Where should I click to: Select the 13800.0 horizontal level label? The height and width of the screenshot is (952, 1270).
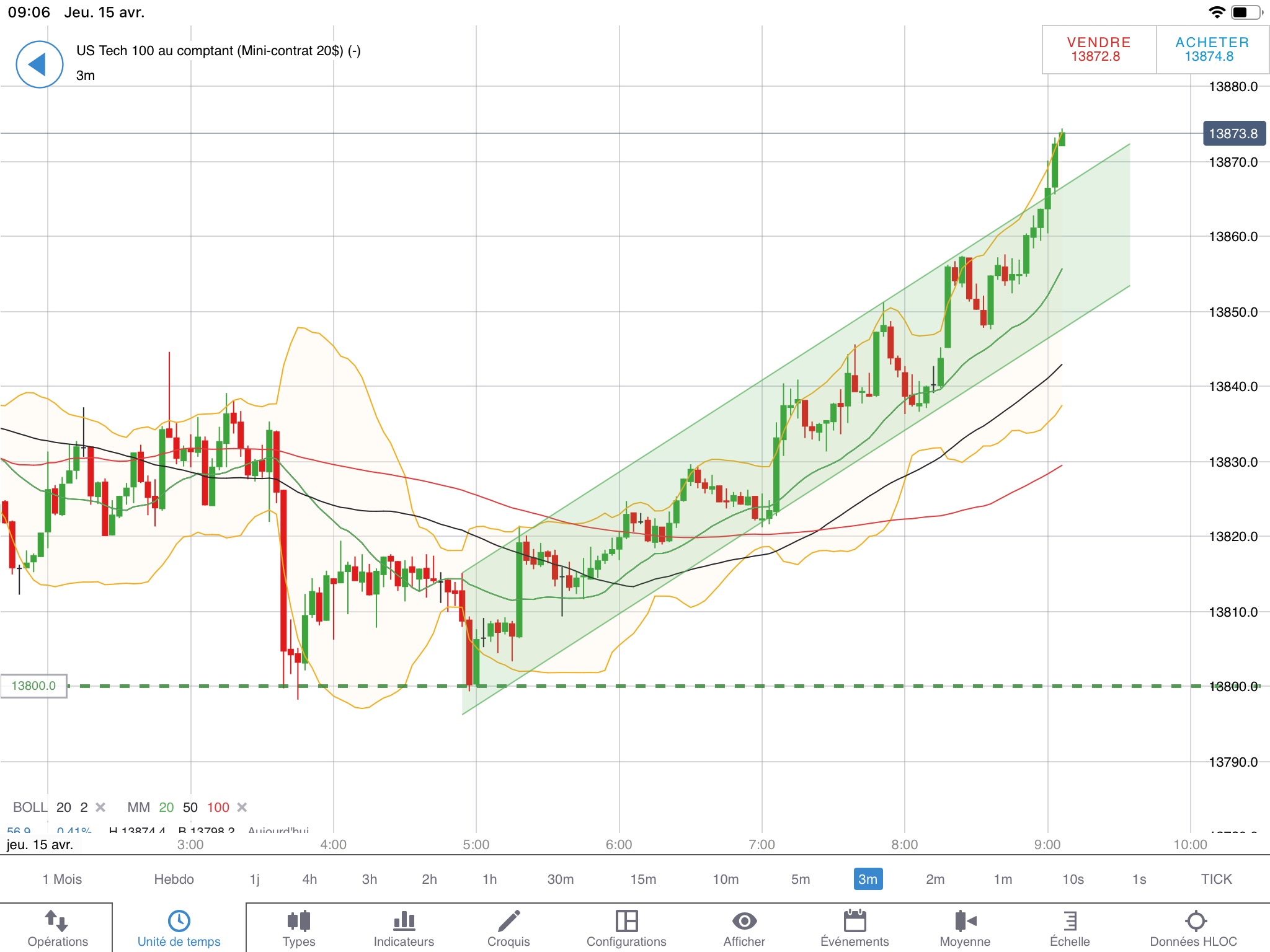click(x=33, y=685)
